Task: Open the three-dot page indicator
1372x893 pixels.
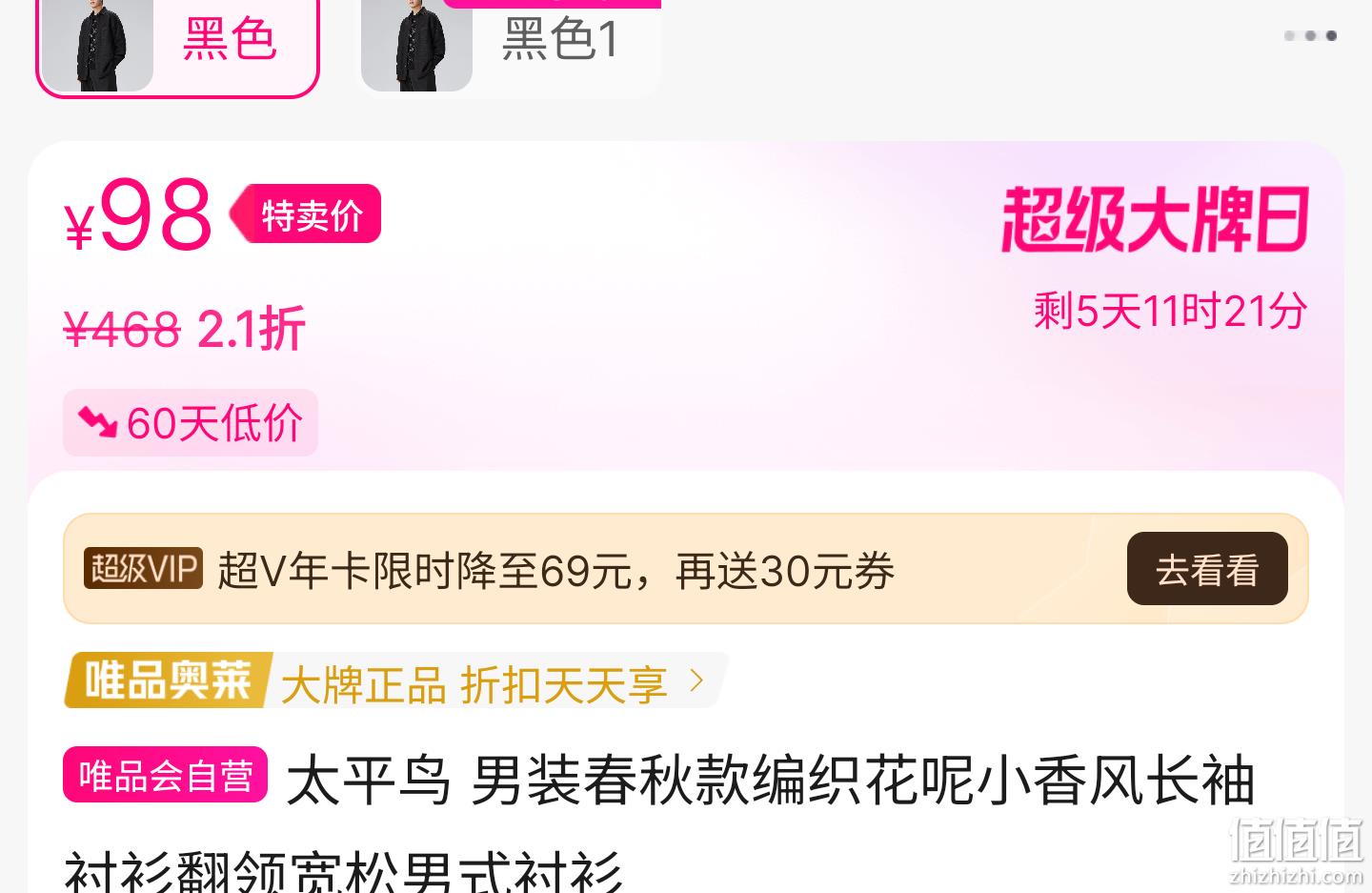Action: coord(1310,35)
